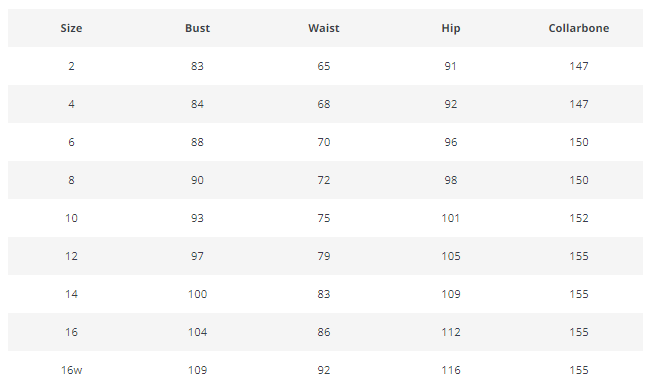The width and height of the screenshot is (649, 387).
Task: Select the size 8 row label
Action: pyautogui.click(x=71, y=180)
